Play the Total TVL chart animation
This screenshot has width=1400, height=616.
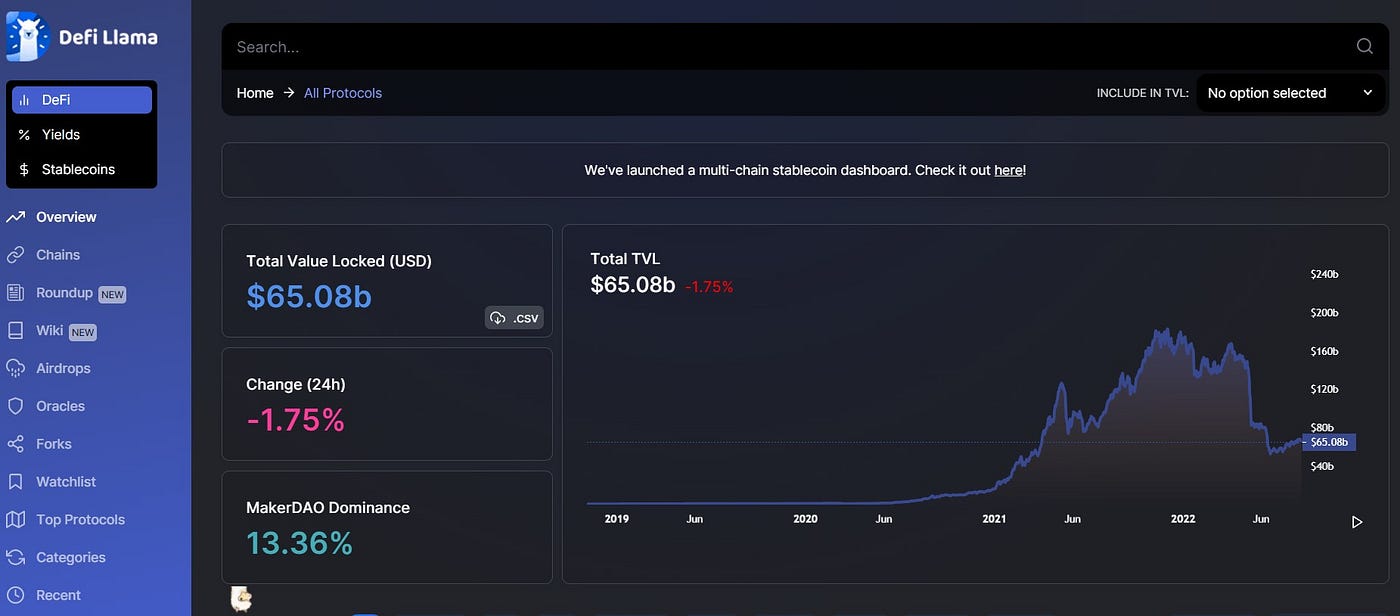coord(1357,522)
